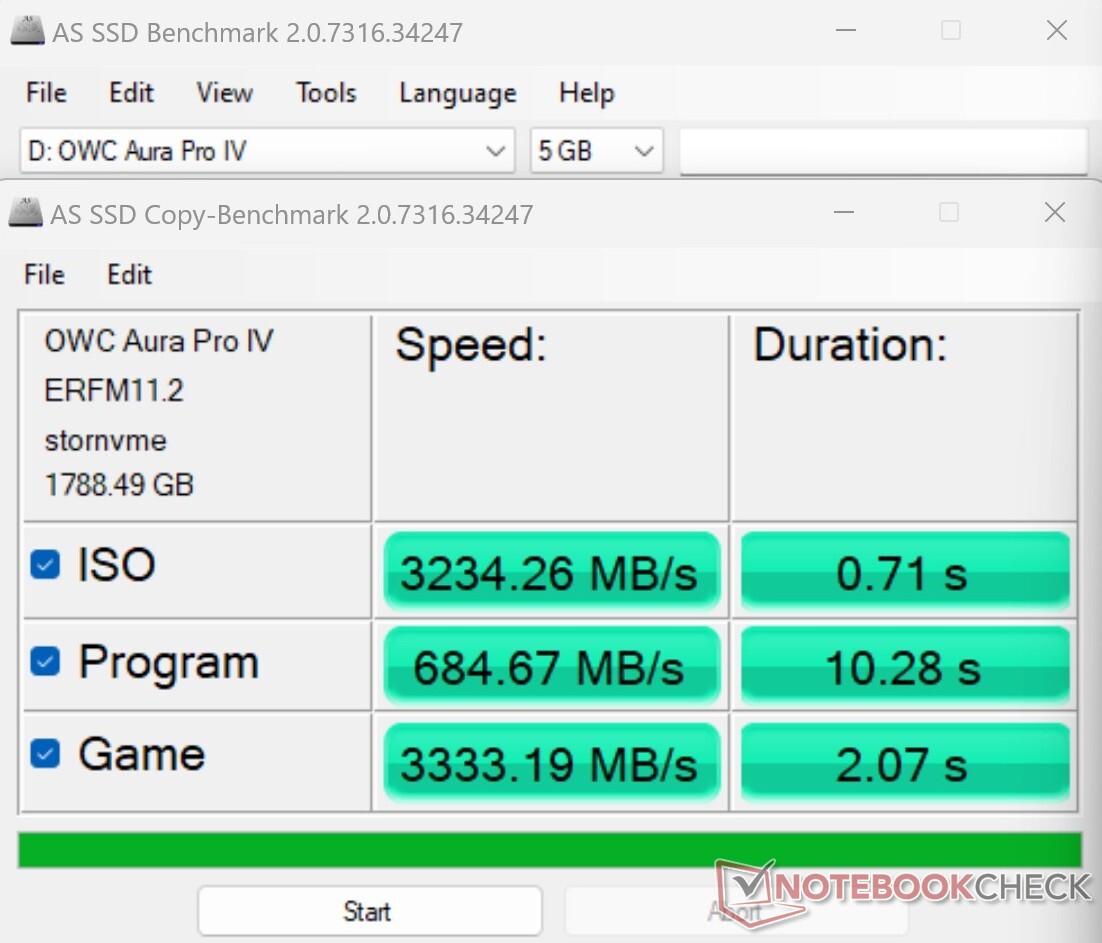Minimize the AS SSD Benchmark main window
Viewport: 1102px width, 943px height.
point(846,30)
